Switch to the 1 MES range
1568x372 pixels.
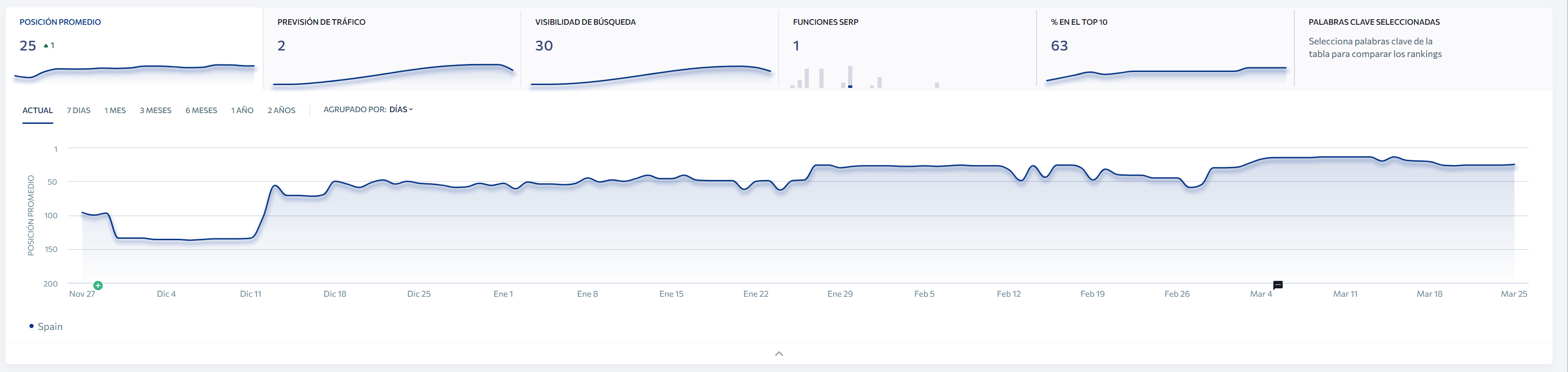(115, 110)
